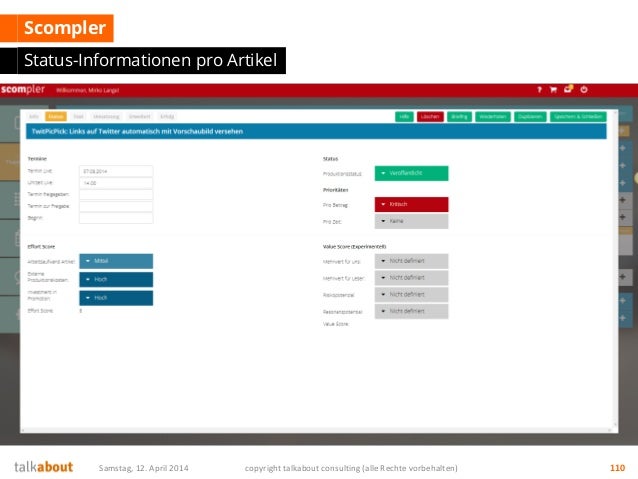Click the Termin Live date field
The width and height of the screenshot is (638, 479).
click(116, 171)
